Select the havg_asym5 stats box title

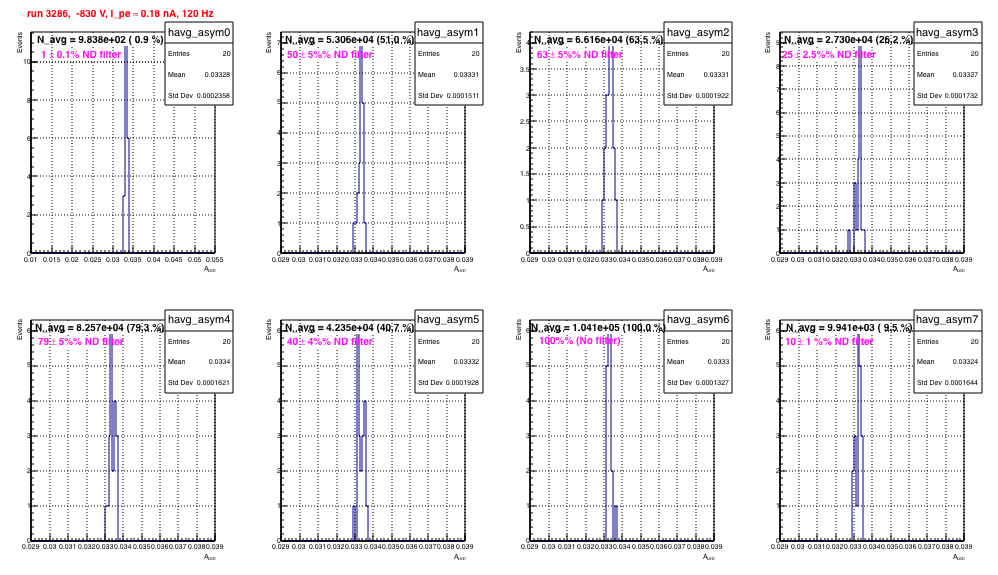coord(448,320)
